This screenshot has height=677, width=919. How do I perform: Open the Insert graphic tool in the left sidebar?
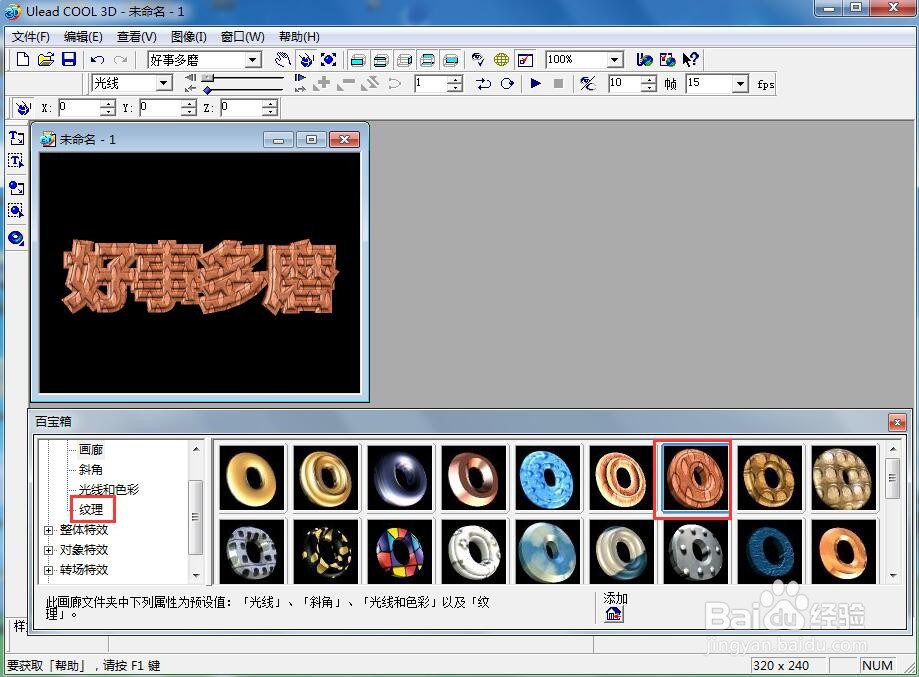[x=16, y=188]
